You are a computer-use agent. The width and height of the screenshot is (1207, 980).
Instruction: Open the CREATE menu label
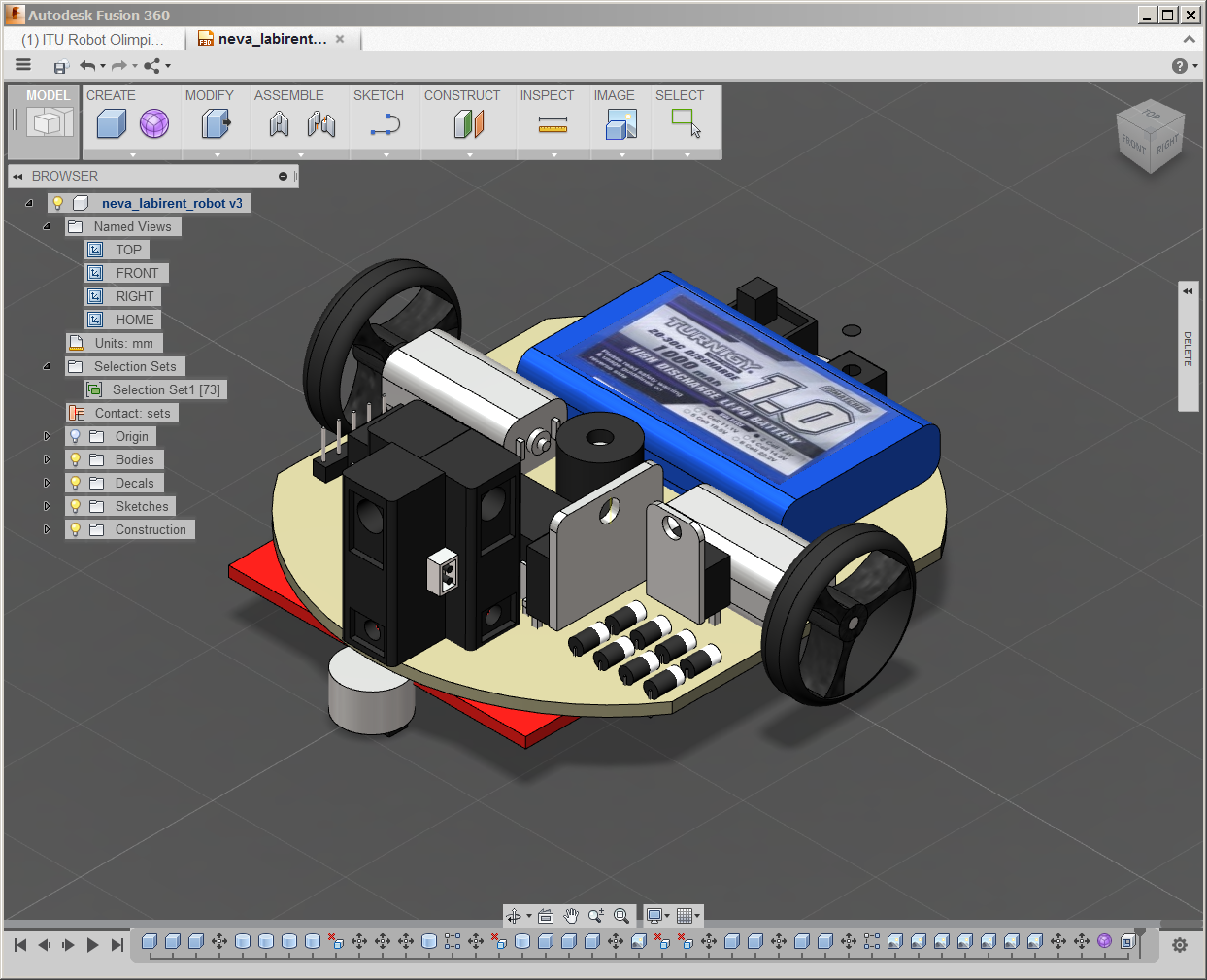point(111,95)
